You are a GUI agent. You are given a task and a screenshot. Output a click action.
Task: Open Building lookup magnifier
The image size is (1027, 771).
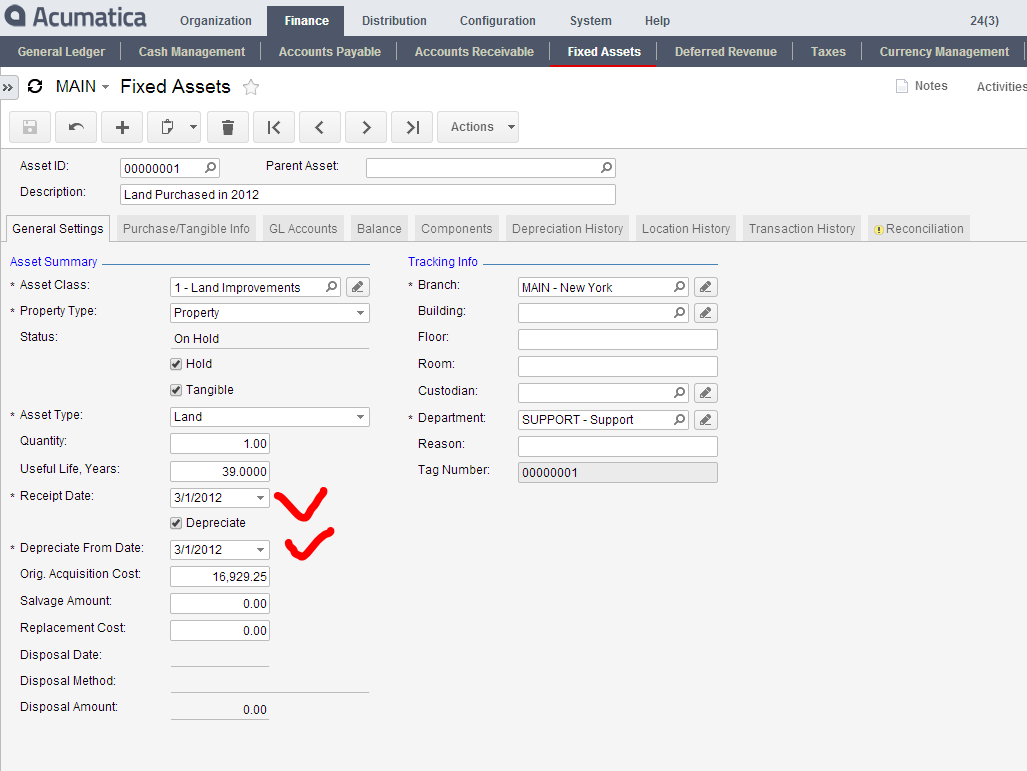tap(679, 313)
